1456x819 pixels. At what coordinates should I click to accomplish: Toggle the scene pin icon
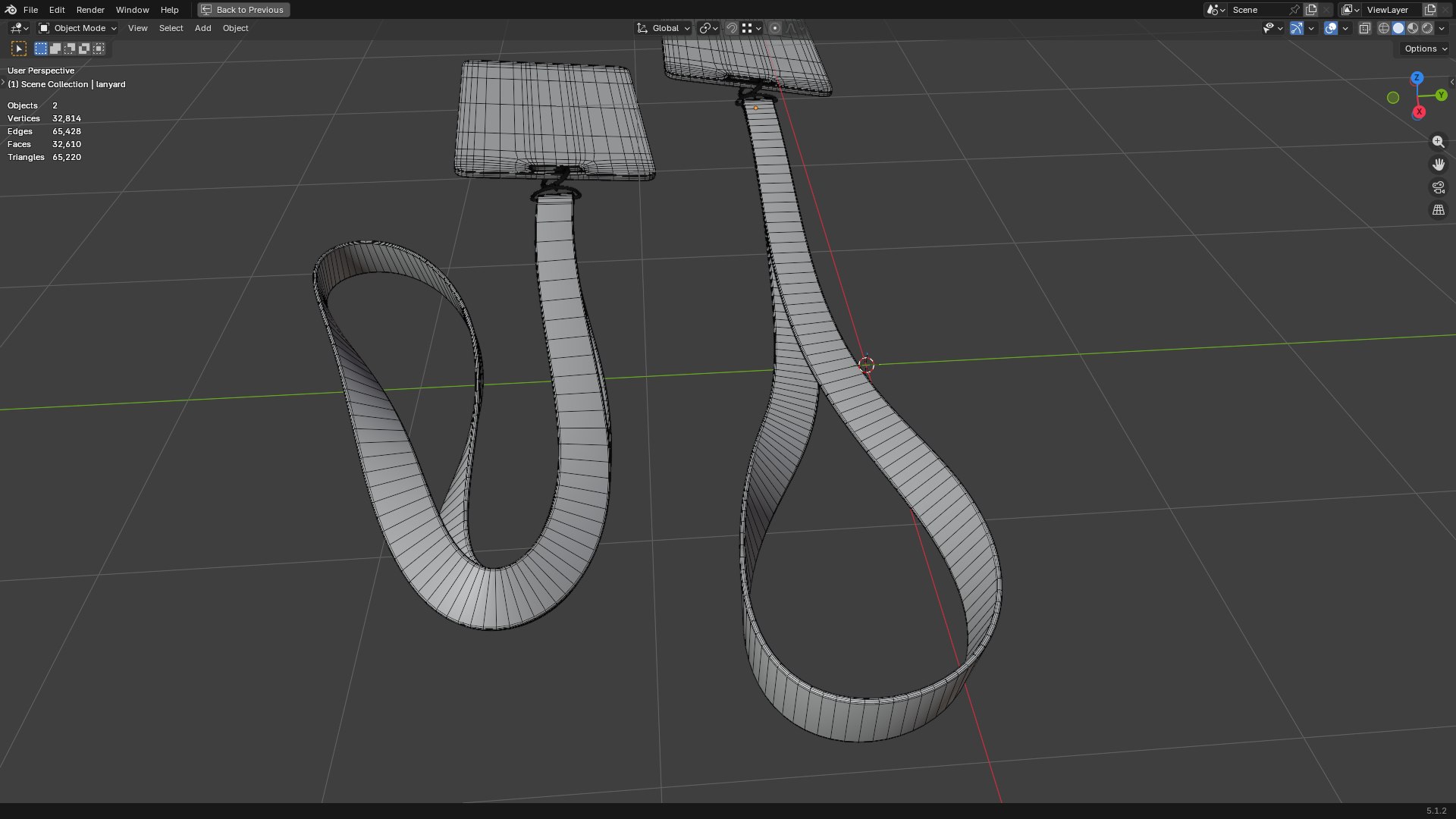point(1294,10)
